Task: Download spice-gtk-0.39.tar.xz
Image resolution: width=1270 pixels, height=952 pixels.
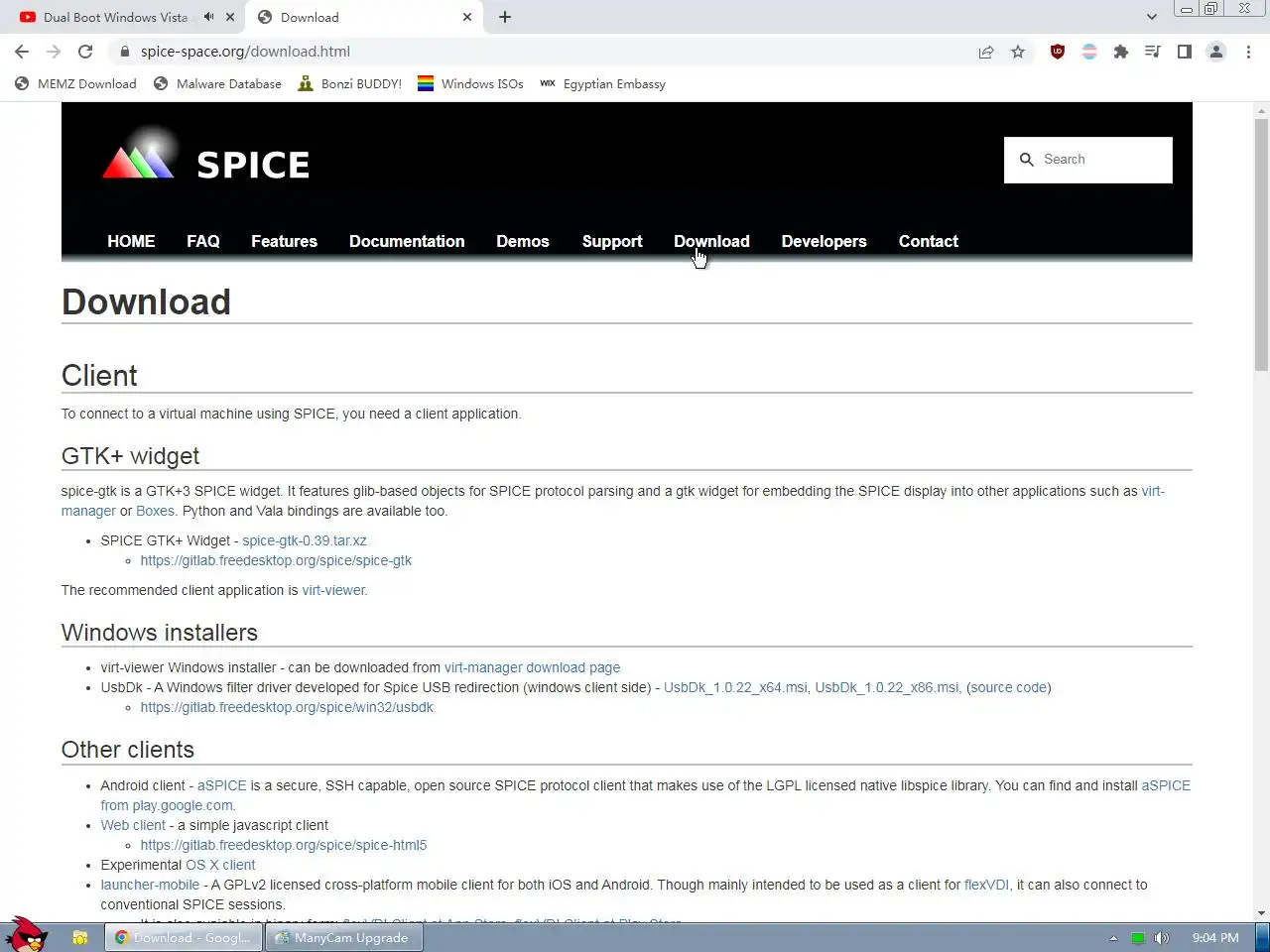Action: point(305,540)
